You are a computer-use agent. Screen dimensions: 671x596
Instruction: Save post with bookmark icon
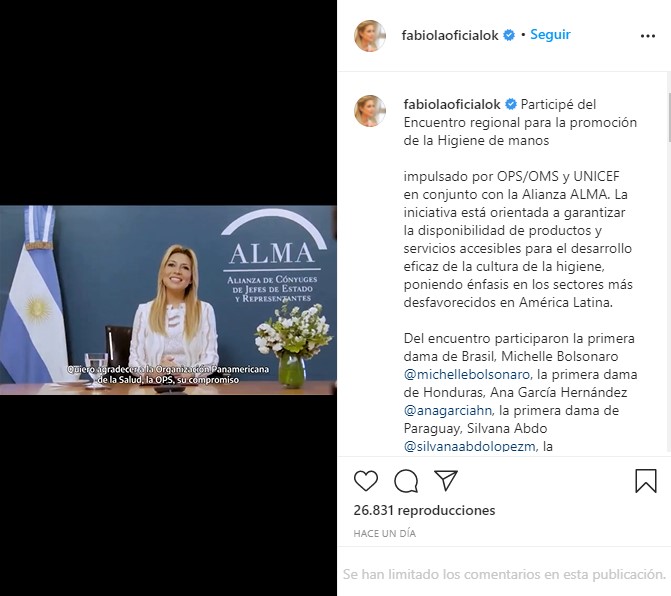coord(646,481)
